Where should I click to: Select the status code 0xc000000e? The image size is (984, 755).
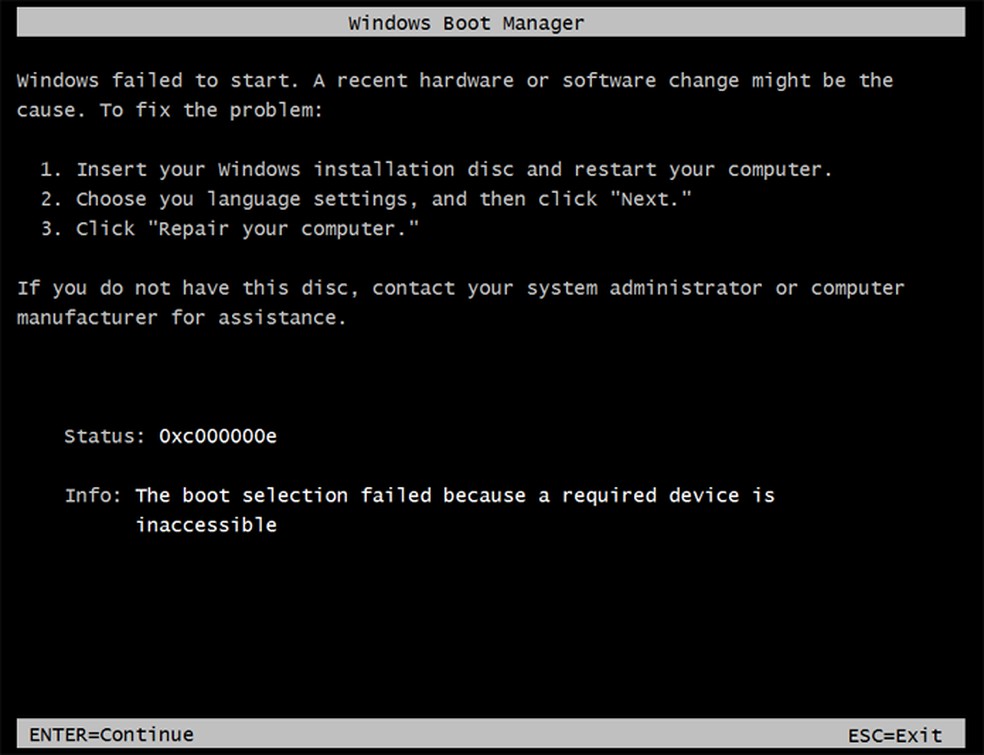pyautogui.click(x=218, y=436)
